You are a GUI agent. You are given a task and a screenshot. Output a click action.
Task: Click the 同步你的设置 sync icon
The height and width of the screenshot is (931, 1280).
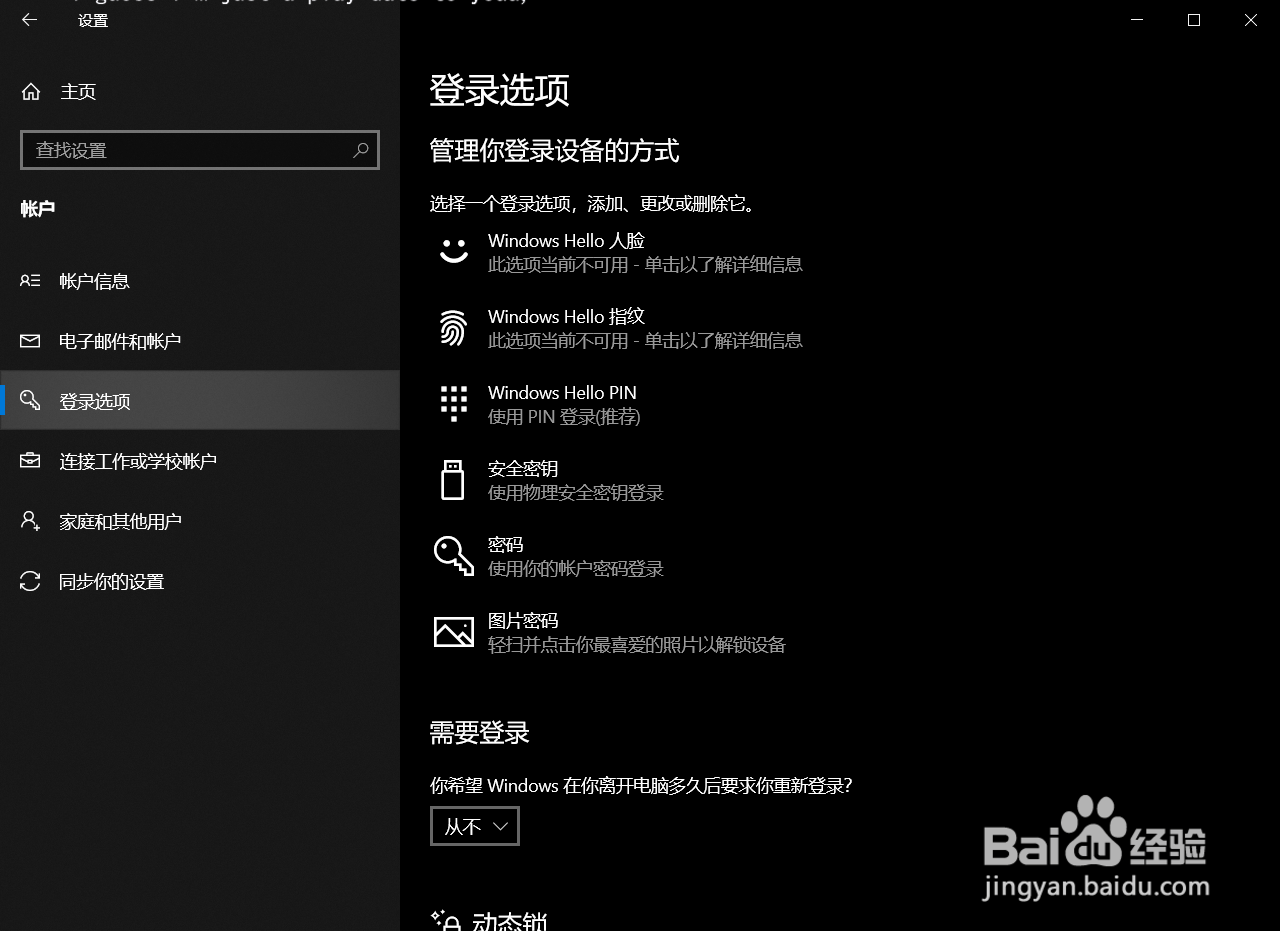click(30, 581)
